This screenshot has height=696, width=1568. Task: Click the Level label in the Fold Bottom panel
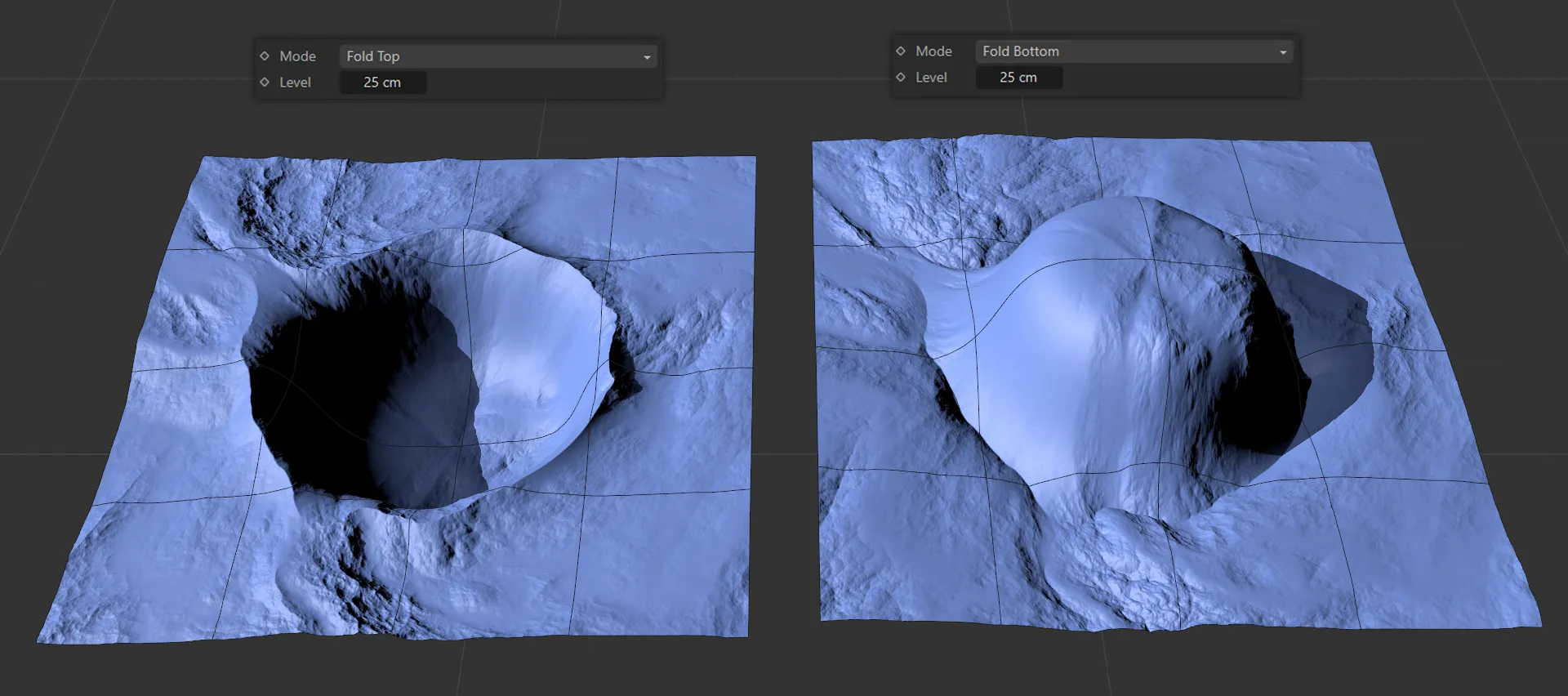[931, 78]
